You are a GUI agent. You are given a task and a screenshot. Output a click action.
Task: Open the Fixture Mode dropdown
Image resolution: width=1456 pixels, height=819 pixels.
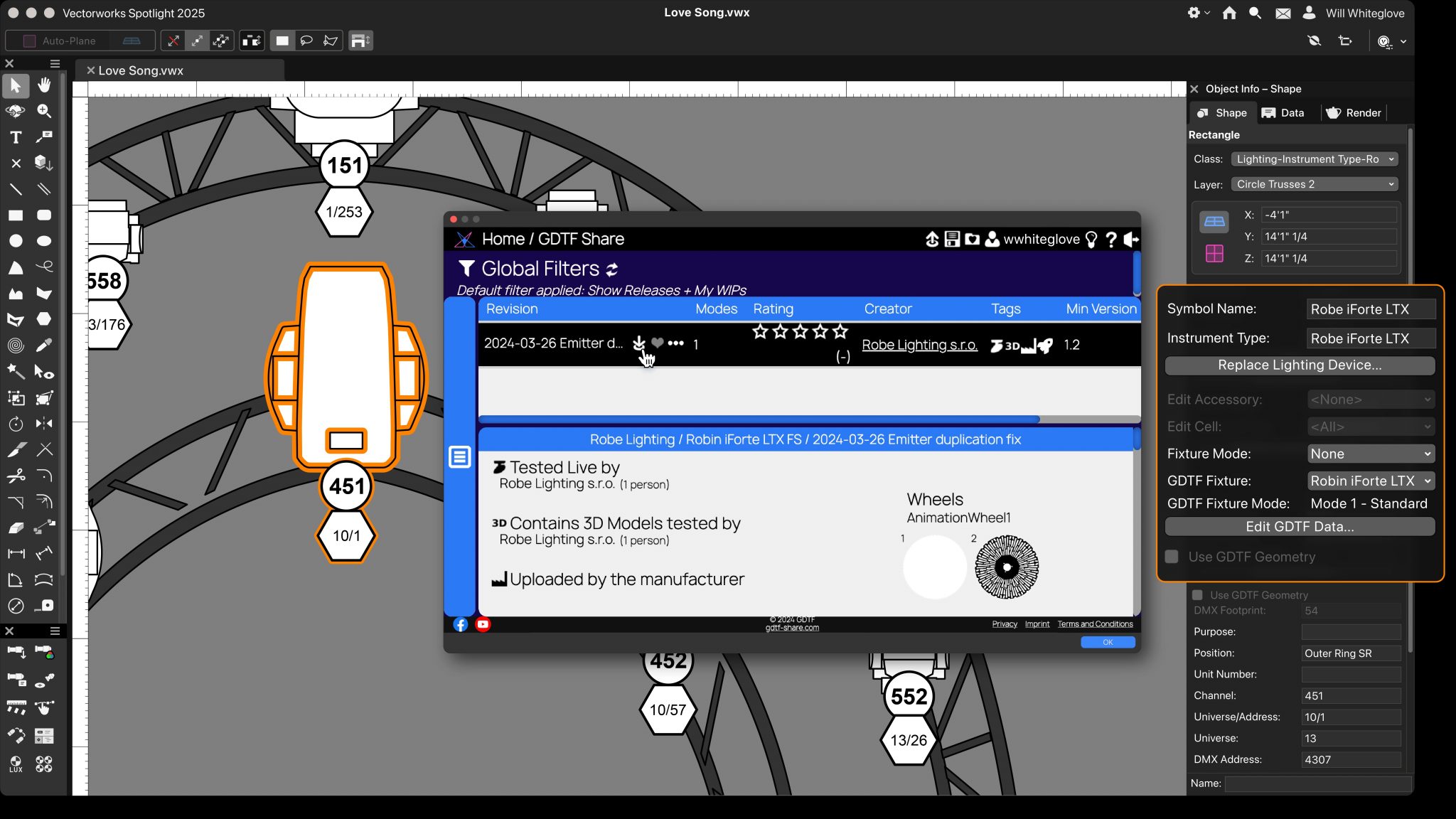(x=1370, y=454)
